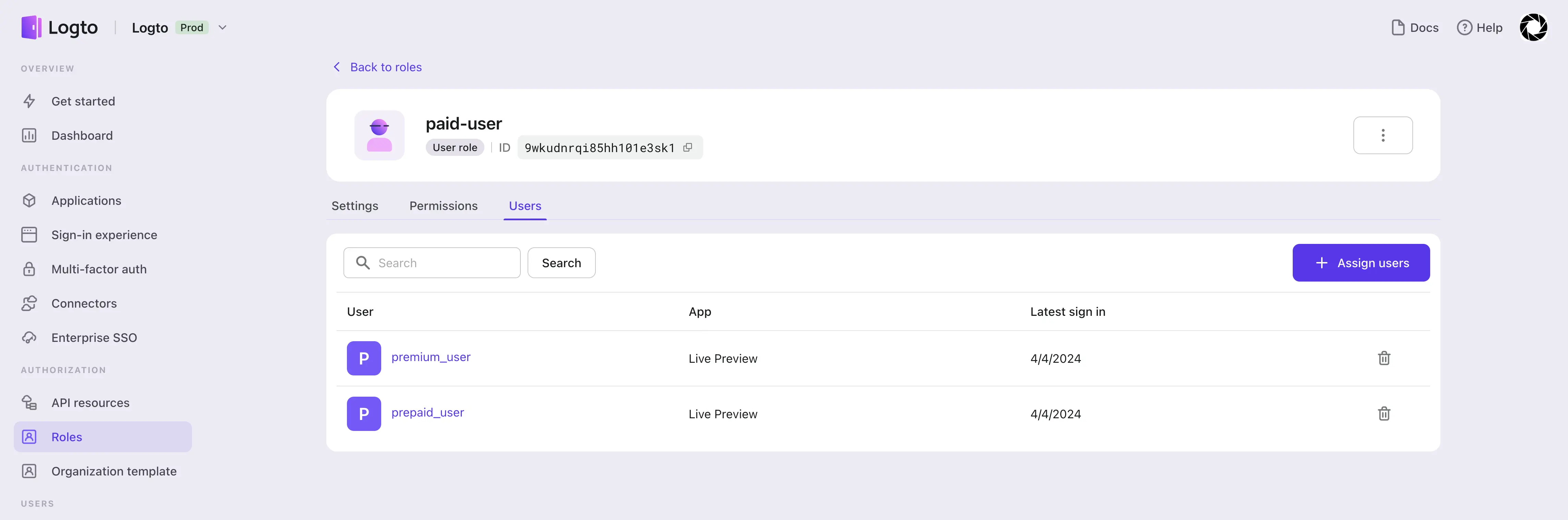Click the Assign users button

1361,263
